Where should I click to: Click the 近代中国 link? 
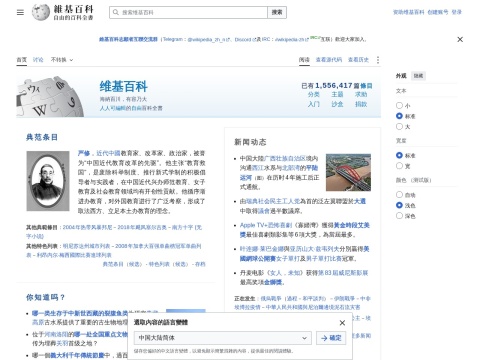(x=108, y=153)
